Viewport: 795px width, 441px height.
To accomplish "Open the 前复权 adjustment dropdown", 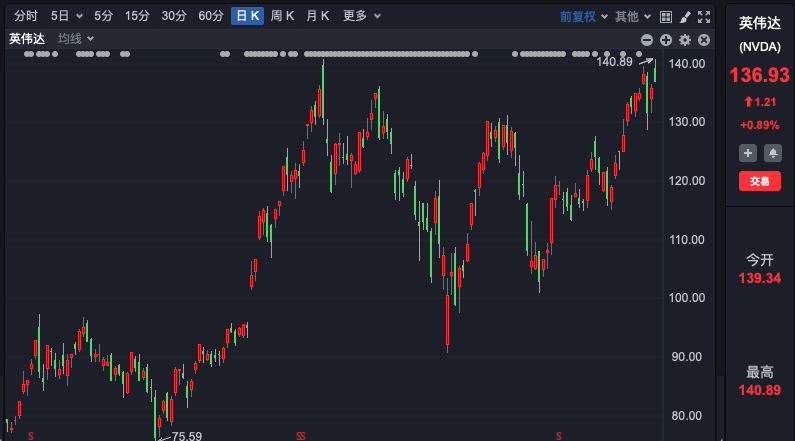I will 582,16.
